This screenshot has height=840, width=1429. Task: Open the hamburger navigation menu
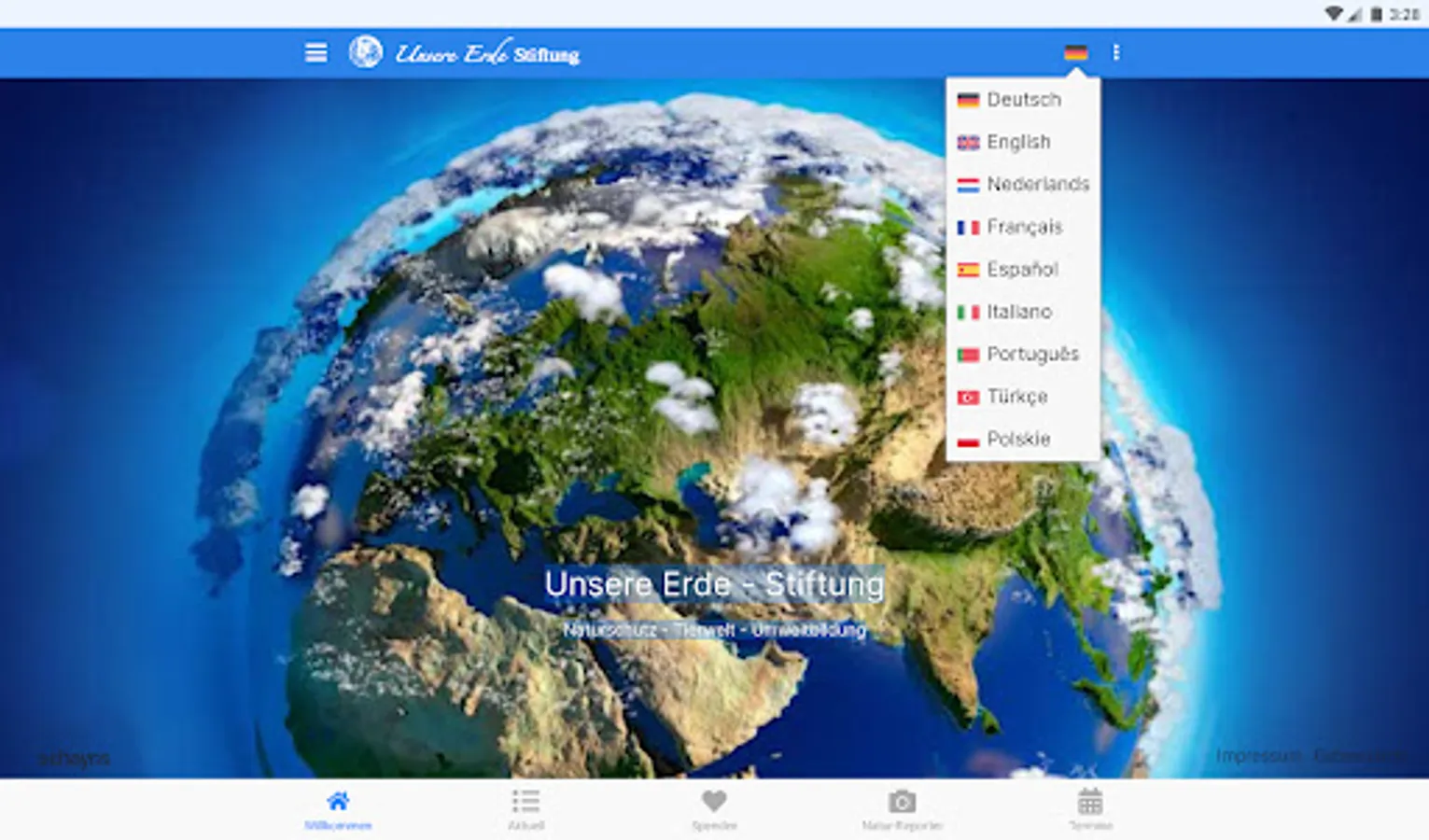(x=315, y=53)
